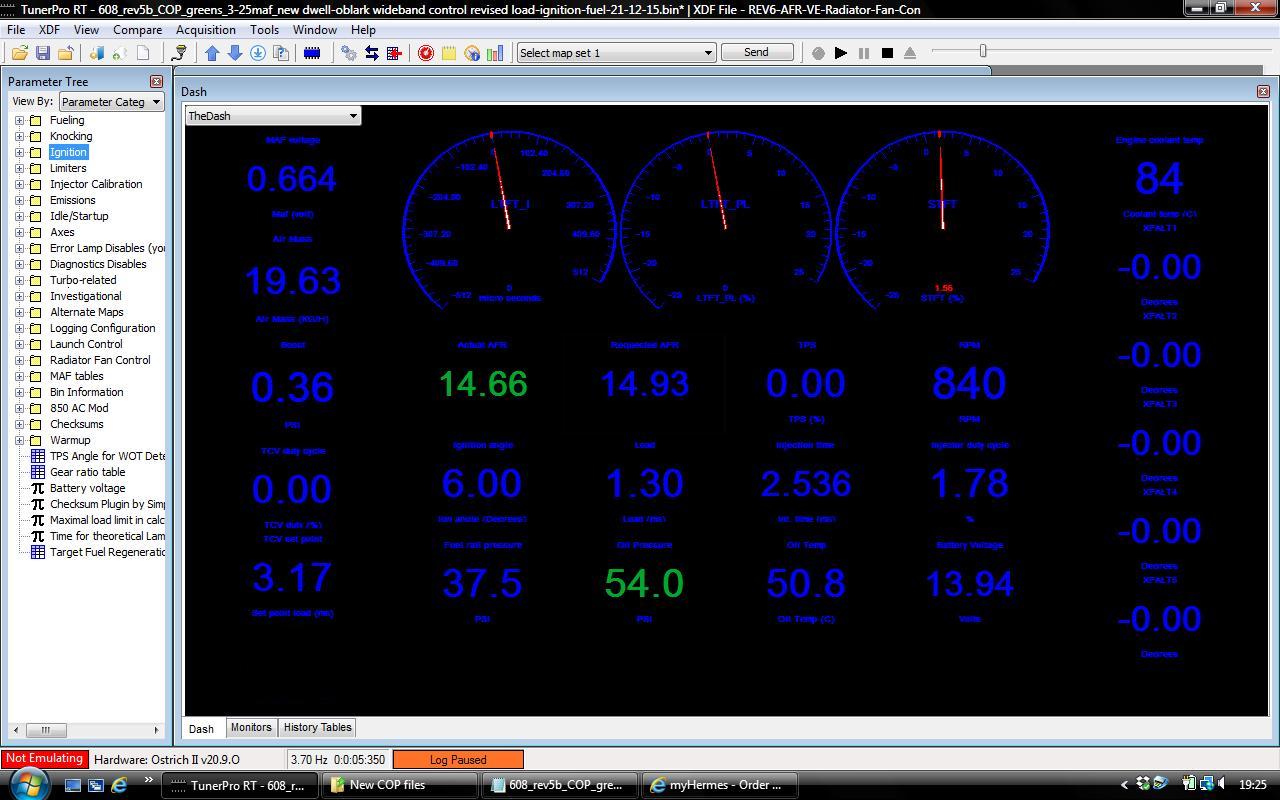
Task: Click the blue memory chip icon
Action: pos(312,53)
